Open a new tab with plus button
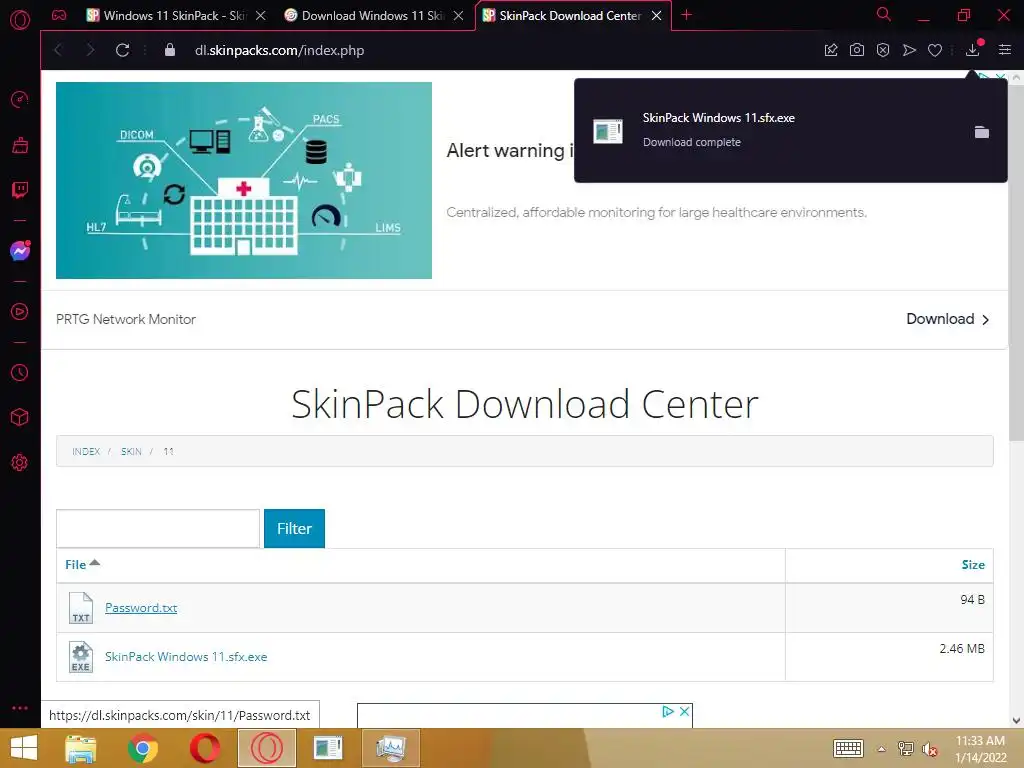Viewport: 1024px width, 768px height. (x=686, y=14)
